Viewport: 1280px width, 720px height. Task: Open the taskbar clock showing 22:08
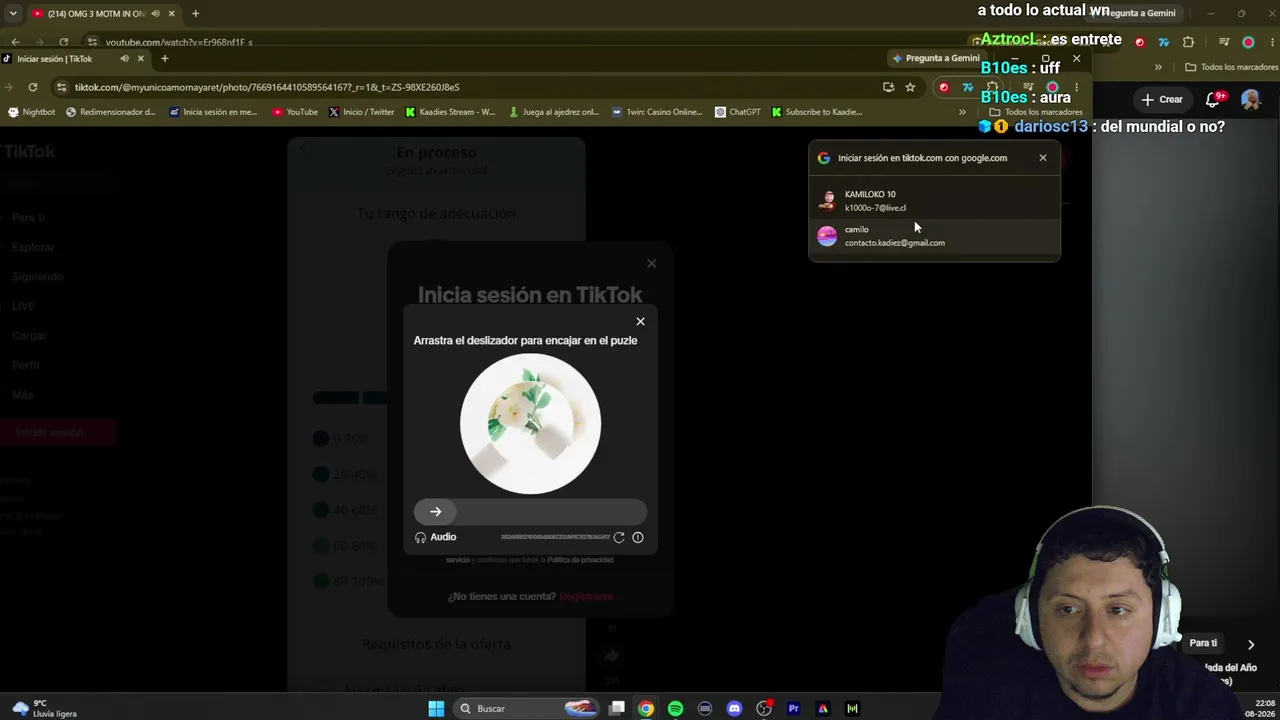pyautogui.click(x=1259, y=709)
